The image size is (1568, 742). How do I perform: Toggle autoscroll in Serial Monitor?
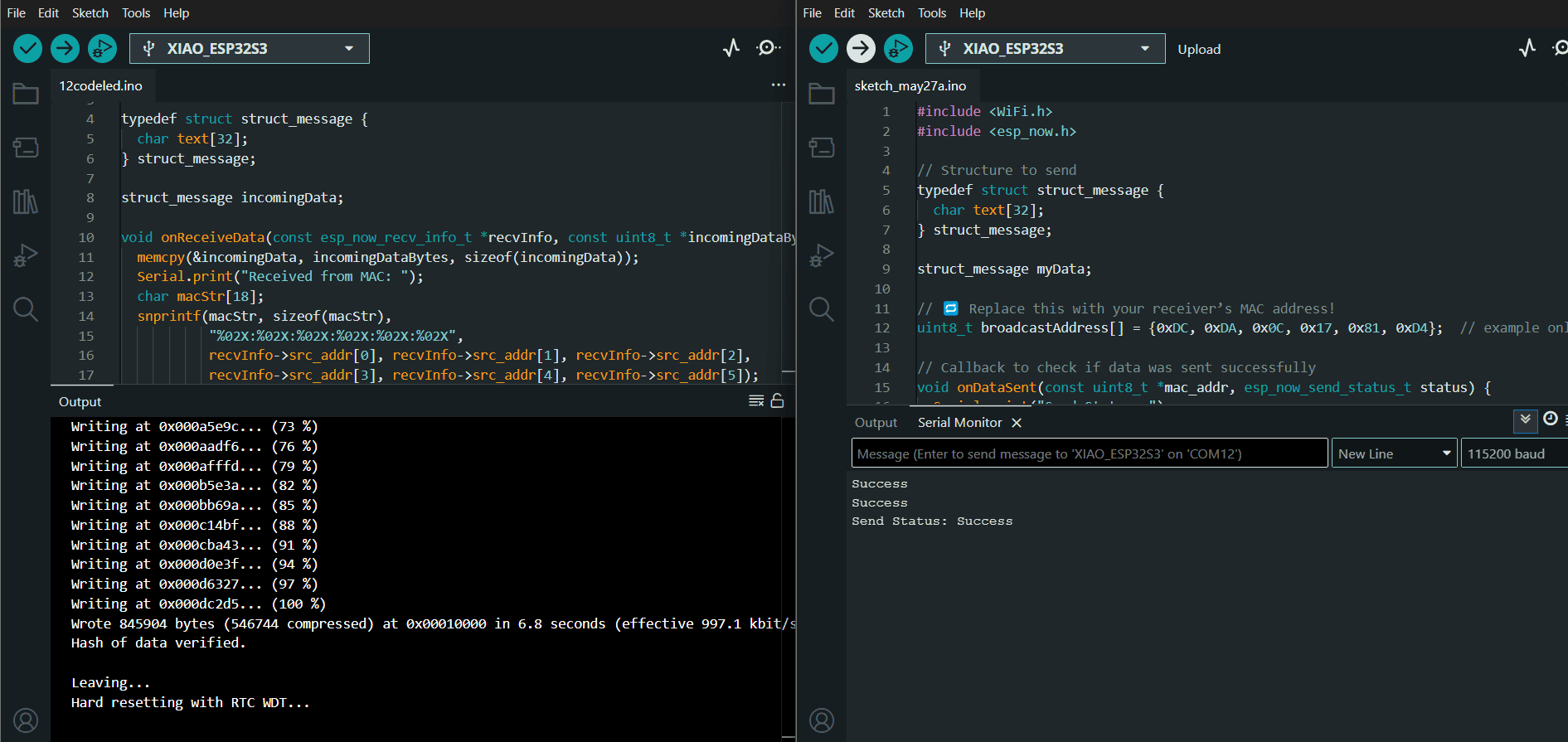(x=1526, y=420)
